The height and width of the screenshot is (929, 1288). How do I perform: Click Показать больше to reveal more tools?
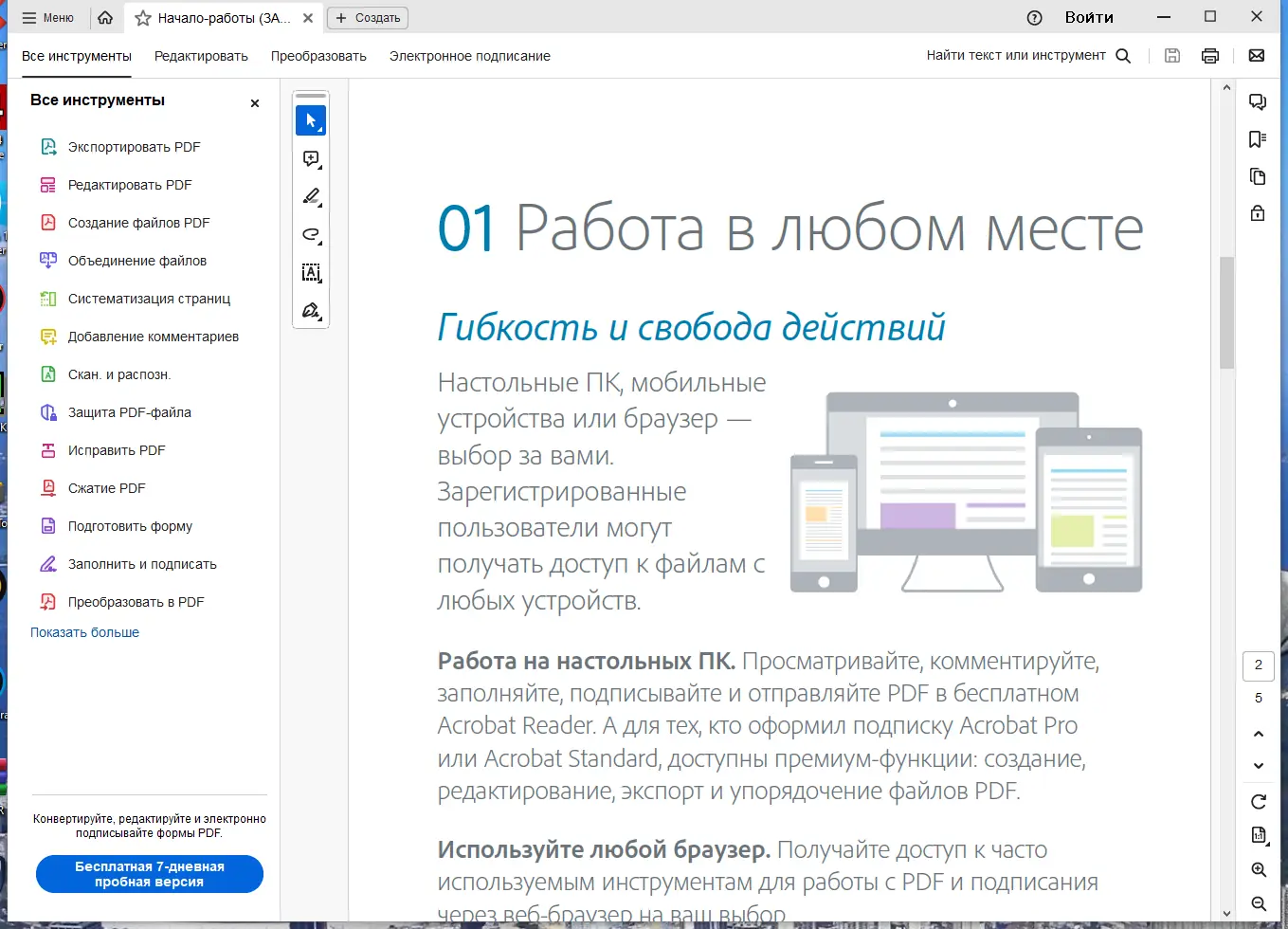(x=84, y=632)
